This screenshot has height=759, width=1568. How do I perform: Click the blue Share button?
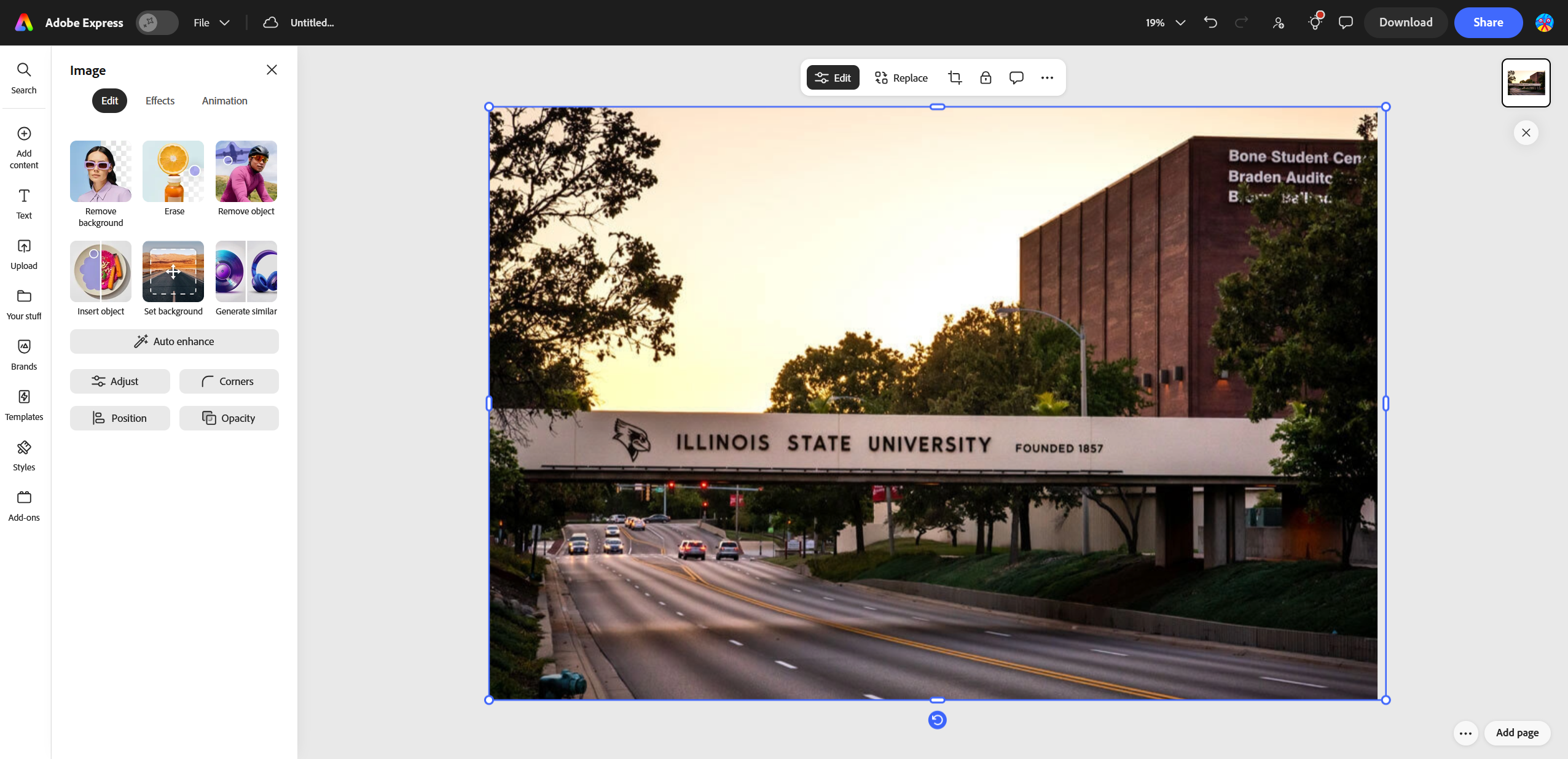click(x=1488, y=23)
